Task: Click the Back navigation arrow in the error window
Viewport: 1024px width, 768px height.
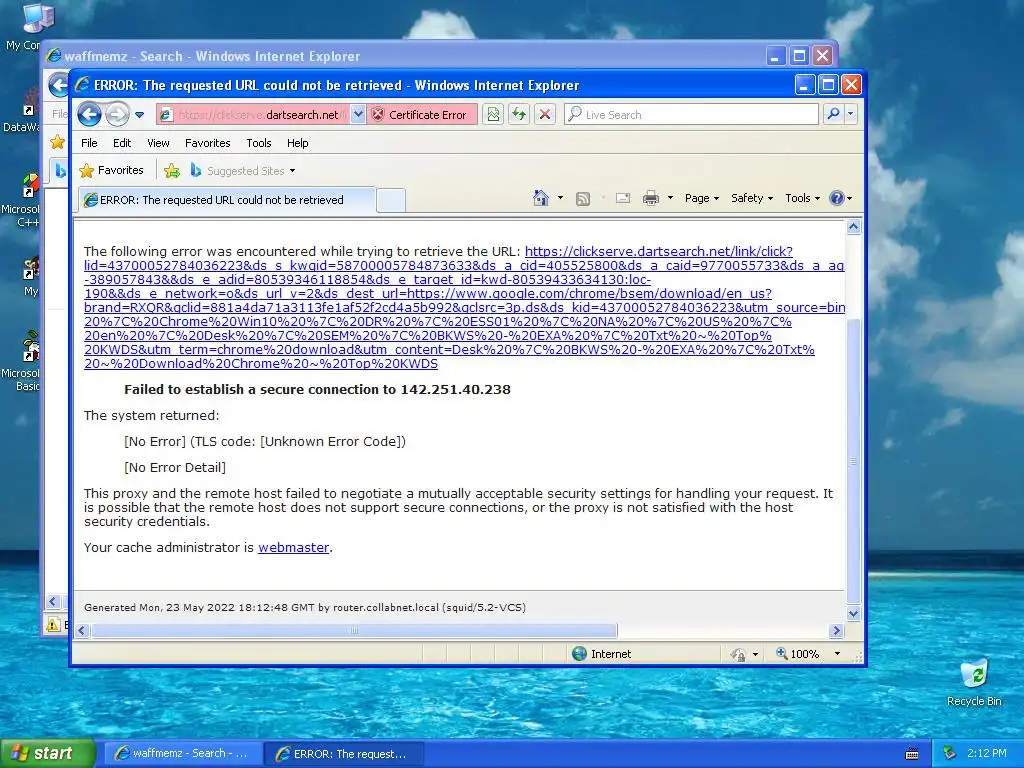Action: point(89,115)
